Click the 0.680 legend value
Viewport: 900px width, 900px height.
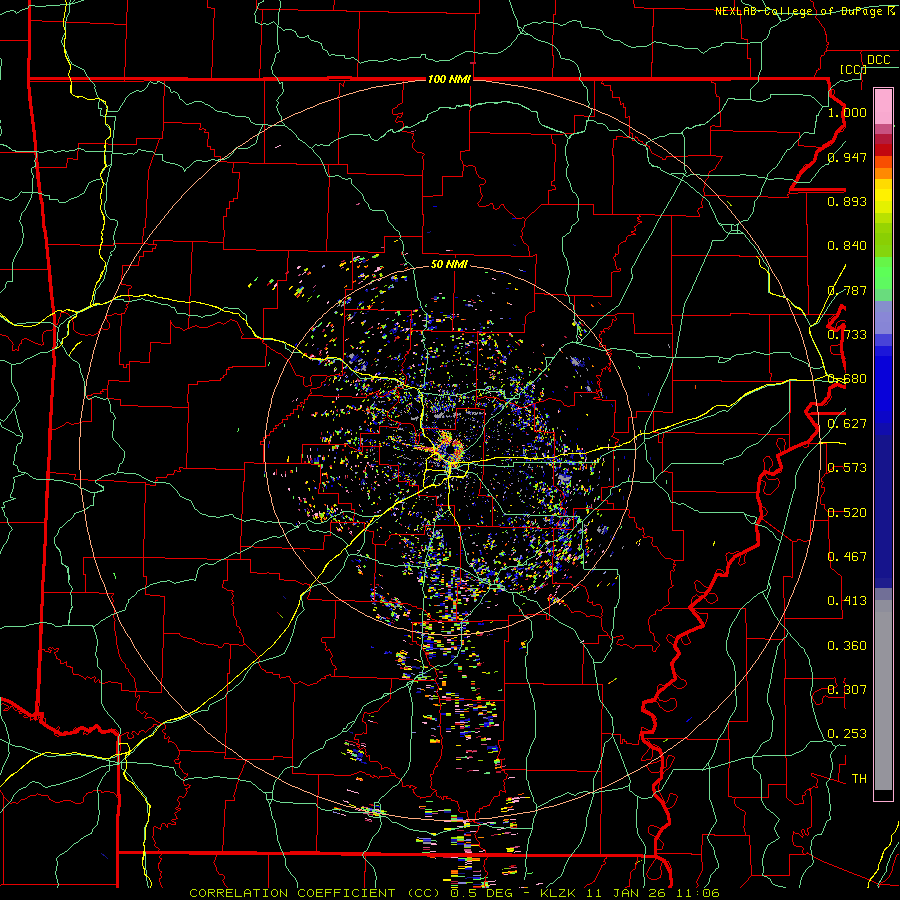click(847, 379)
